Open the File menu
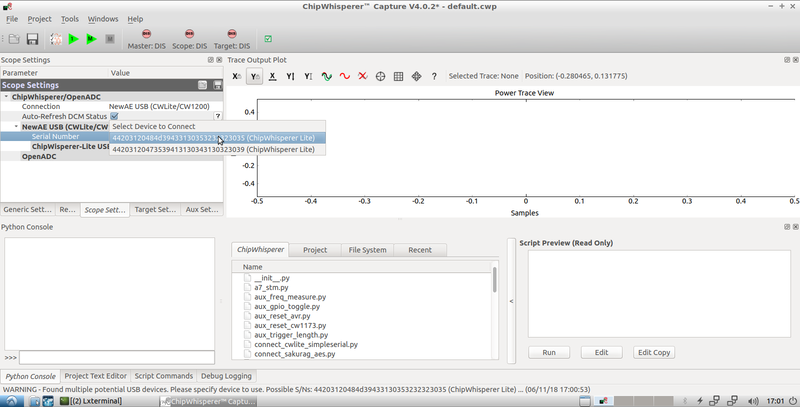This screenshot has width=800, height=407. 12,19
